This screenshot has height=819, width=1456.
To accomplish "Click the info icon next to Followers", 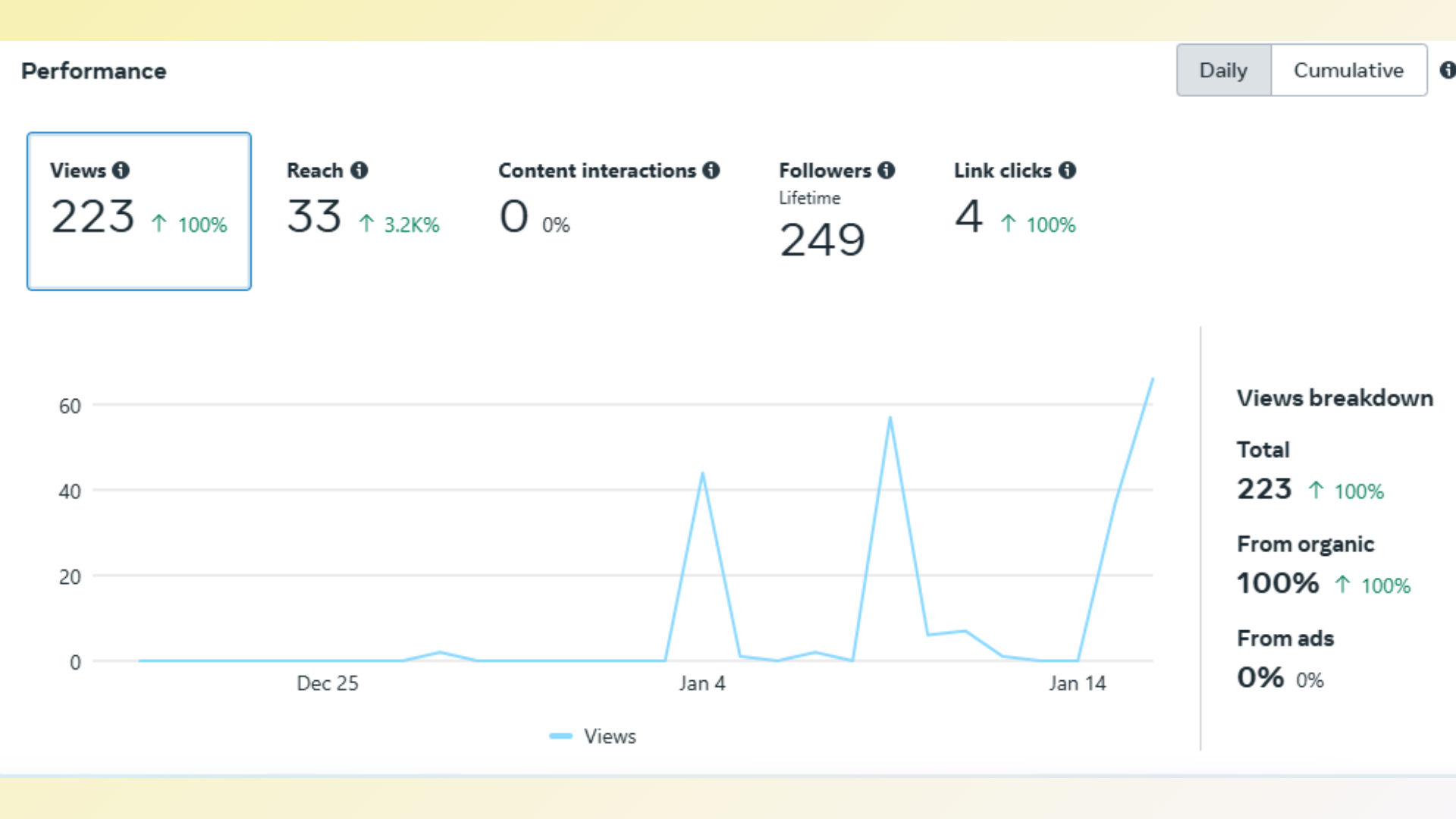I will click(x=886, y=170).
